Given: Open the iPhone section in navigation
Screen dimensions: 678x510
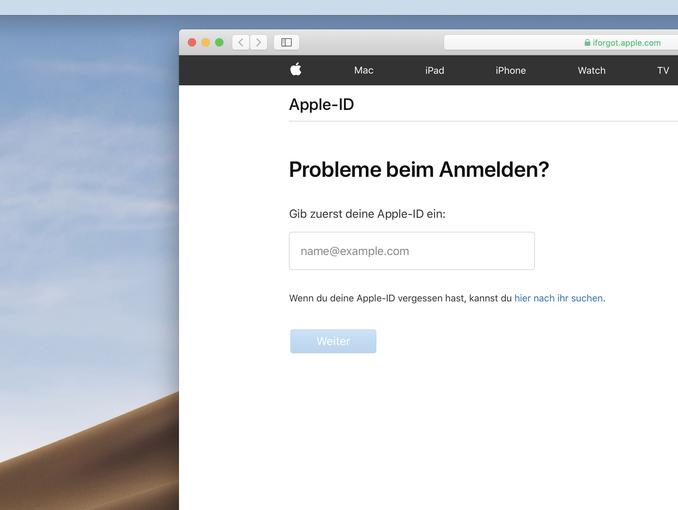Looking at the screenshot, I should pyautogui.click(x=511, y=71).
